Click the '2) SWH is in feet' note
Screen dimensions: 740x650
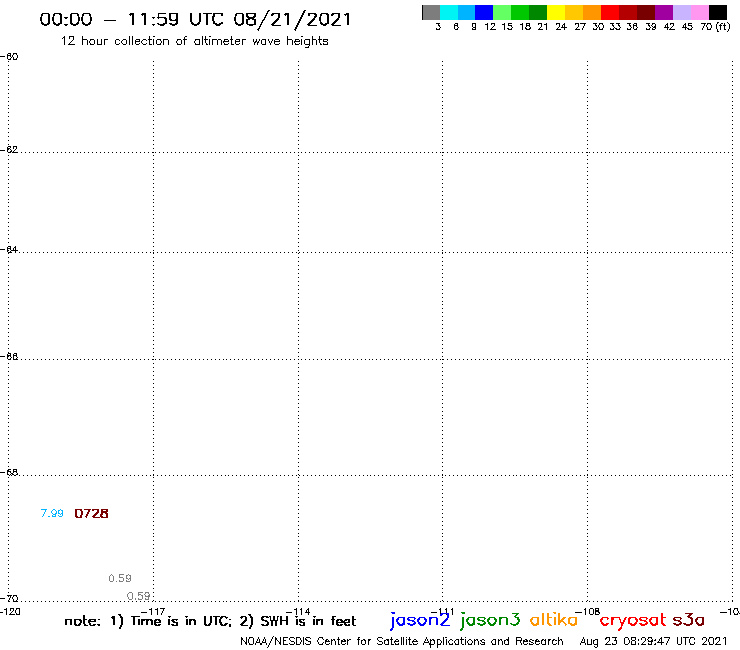click(x=298, y=621)
